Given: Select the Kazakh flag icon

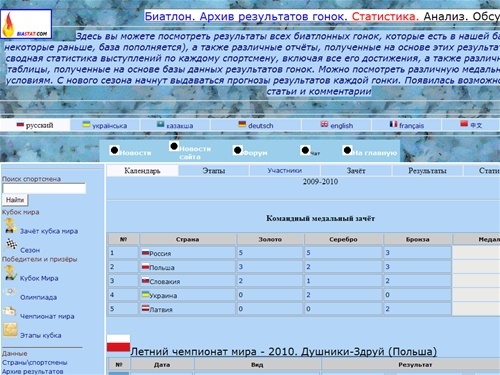Looking at the screenshot, I should click(x=161, y=125).
